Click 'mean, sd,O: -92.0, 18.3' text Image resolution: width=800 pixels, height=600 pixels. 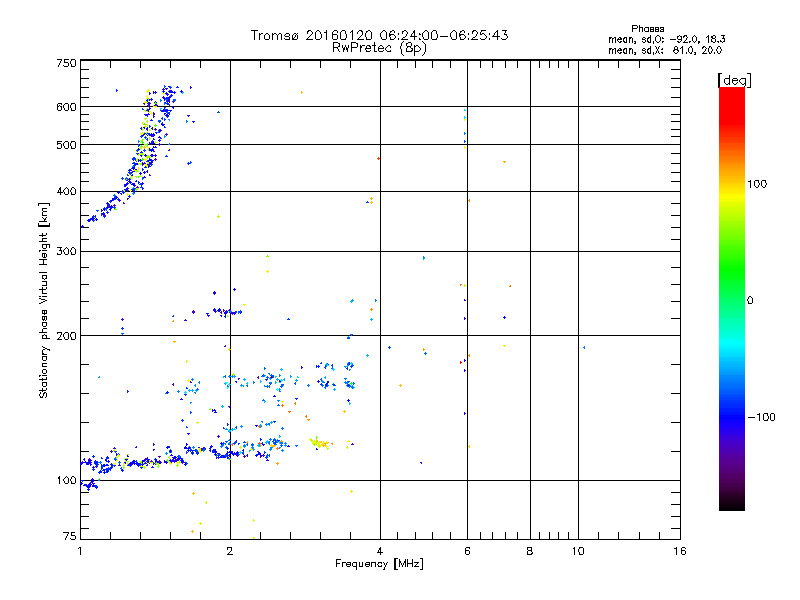(666, 39)
